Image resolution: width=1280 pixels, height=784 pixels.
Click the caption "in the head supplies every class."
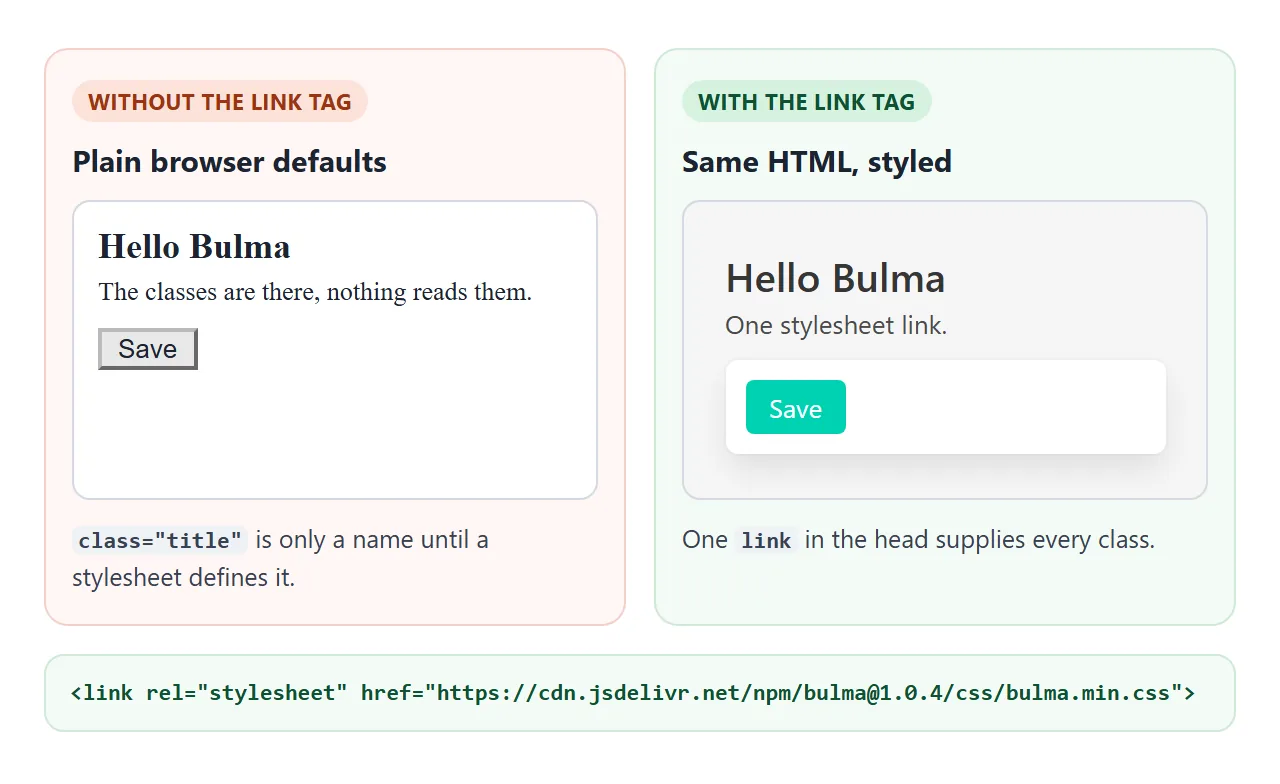980,540
